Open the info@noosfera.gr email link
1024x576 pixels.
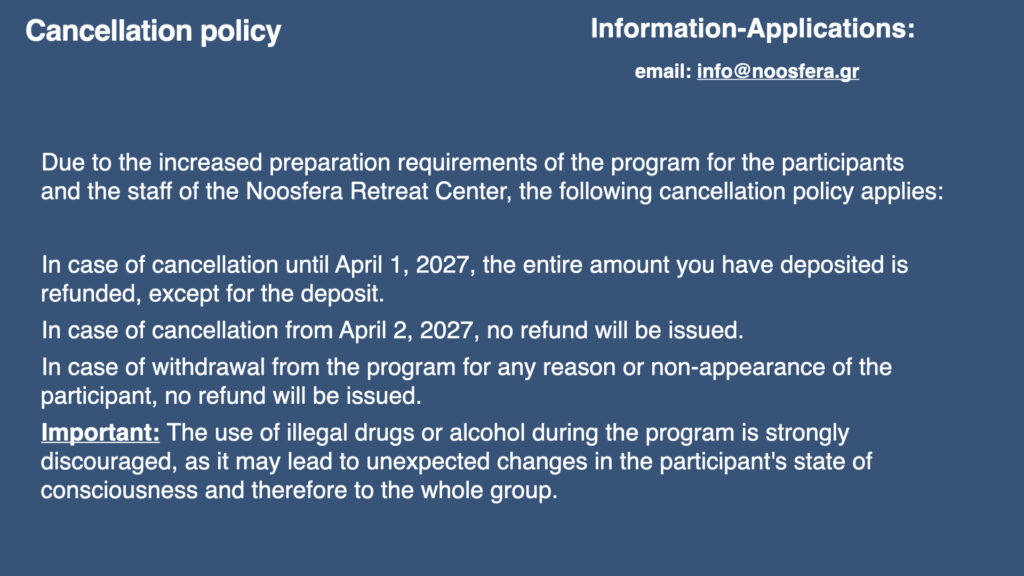777,73
